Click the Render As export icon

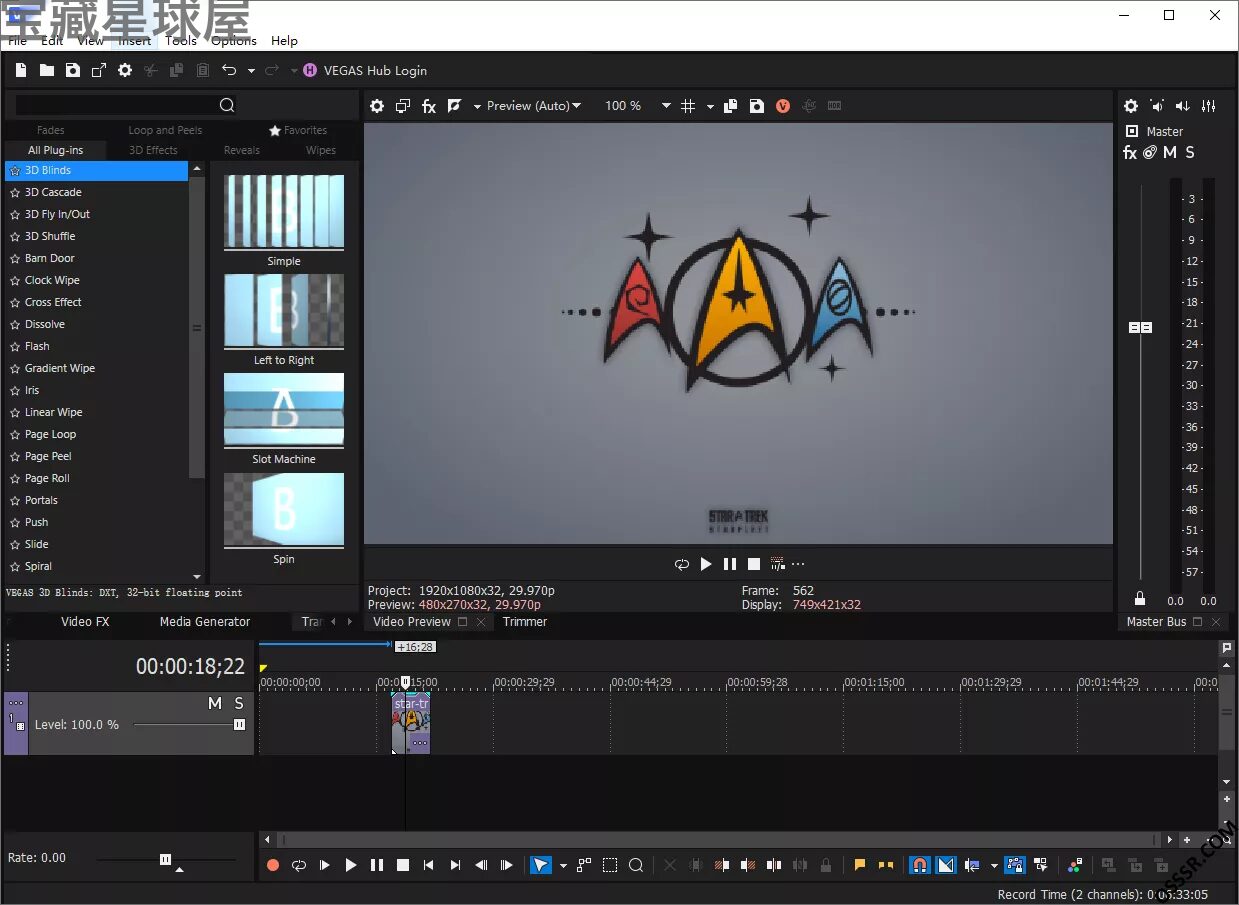tap(99, 70)
